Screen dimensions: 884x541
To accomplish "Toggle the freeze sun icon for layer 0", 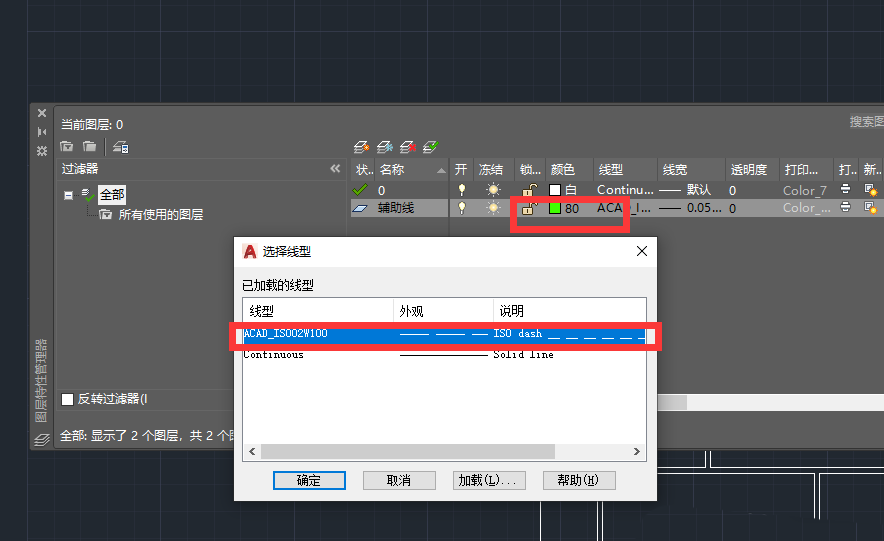I will (493, 190).
